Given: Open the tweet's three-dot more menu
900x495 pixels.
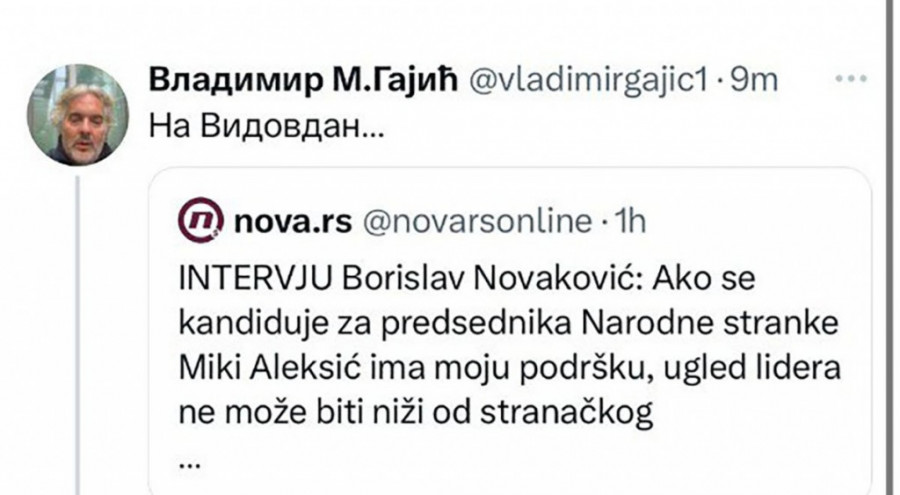Looking at the screenshot, I should 851,81.
